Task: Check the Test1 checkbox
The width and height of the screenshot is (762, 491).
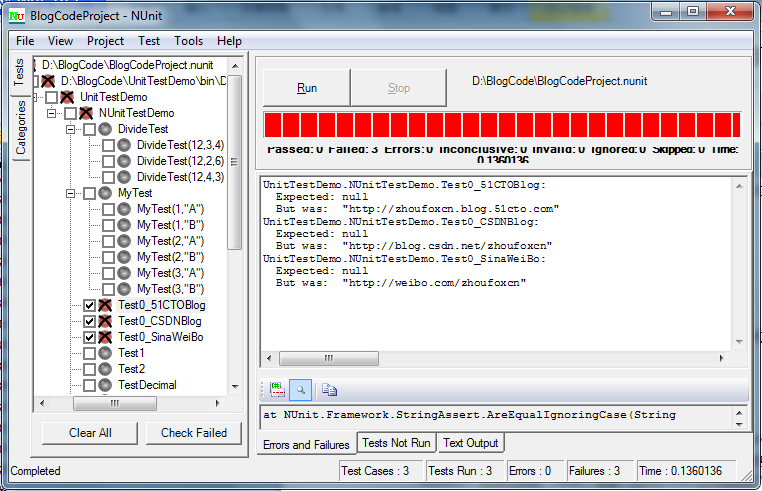Action: point(89,354)
